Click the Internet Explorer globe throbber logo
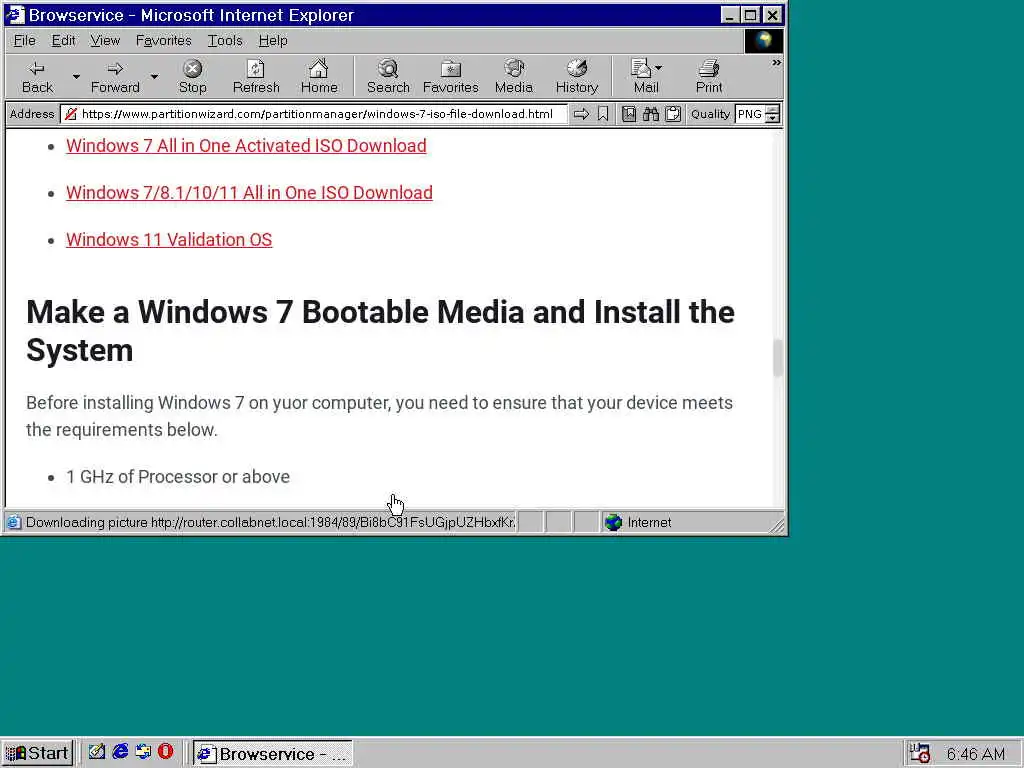Viewport: 1024px width, 768px height. [763, 40]
